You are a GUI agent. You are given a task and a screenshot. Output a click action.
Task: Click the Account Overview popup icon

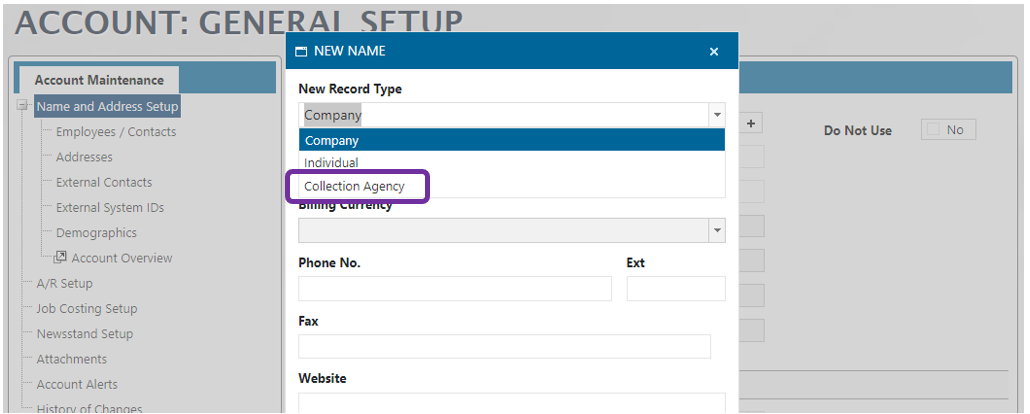coord(60,258)
